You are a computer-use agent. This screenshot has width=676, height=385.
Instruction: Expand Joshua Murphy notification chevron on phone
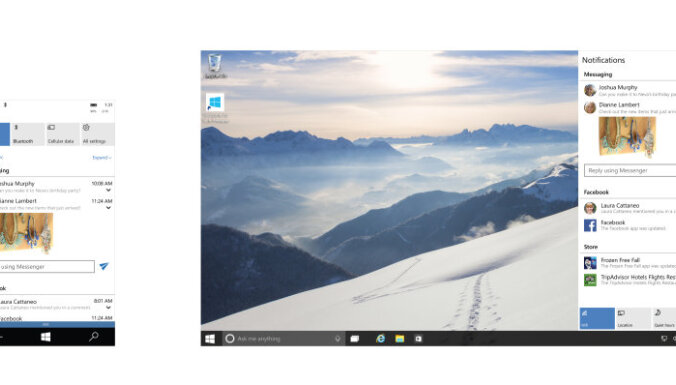108,190
